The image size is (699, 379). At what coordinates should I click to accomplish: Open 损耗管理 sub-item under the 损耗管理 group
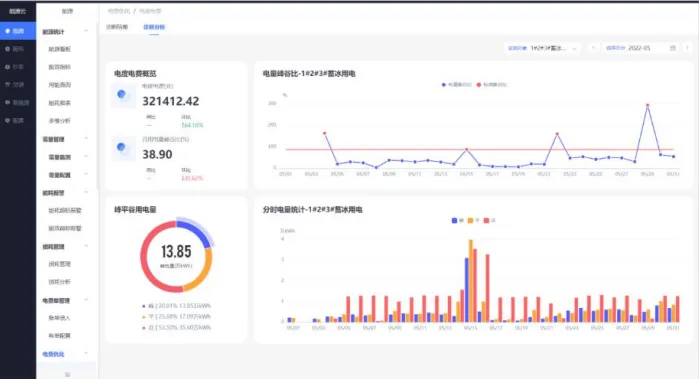coord(59,264)
